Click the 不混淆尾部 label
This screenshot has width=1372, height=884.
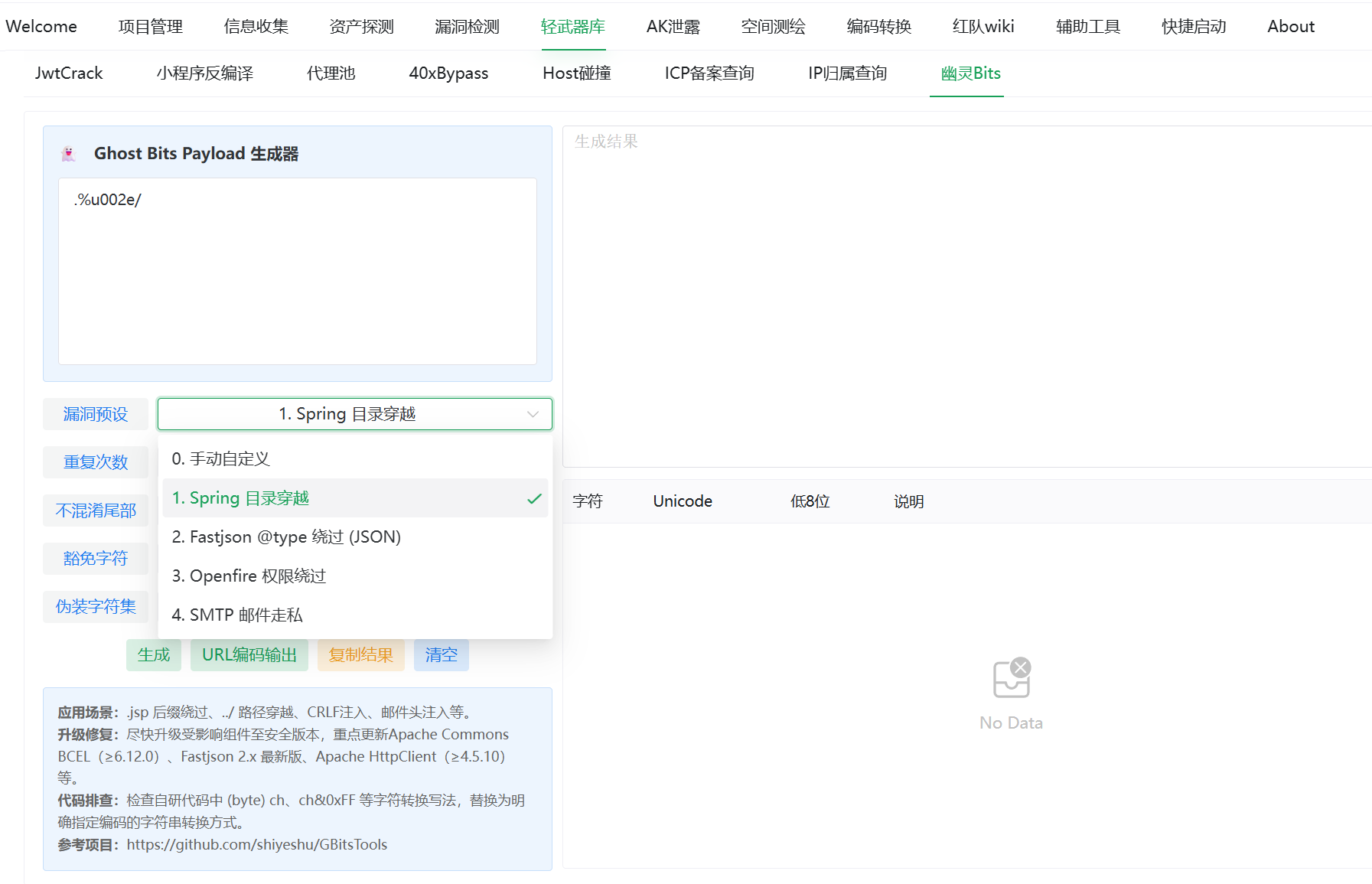96,511
